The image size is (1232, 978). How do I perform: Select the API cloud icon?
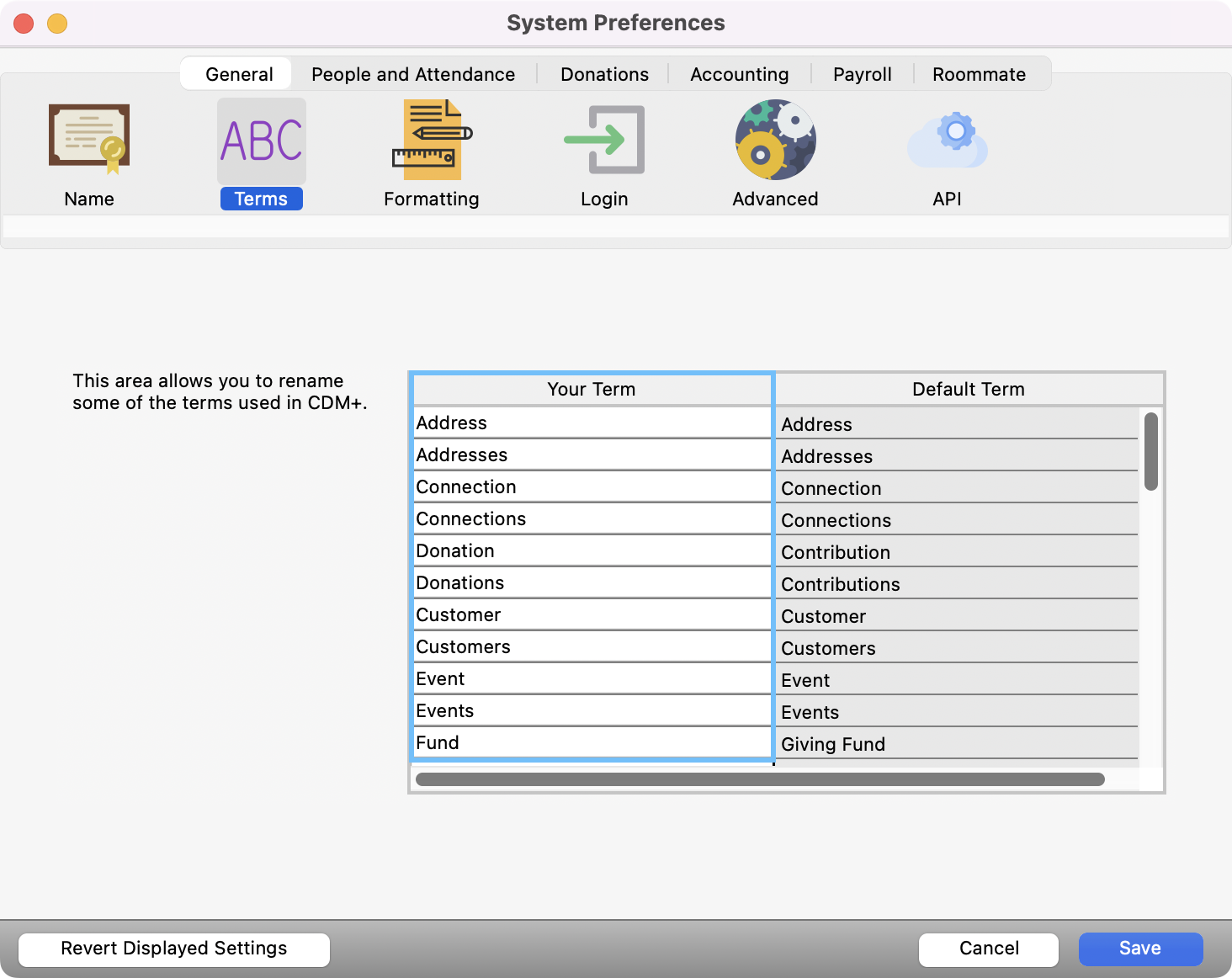[947, 140]
